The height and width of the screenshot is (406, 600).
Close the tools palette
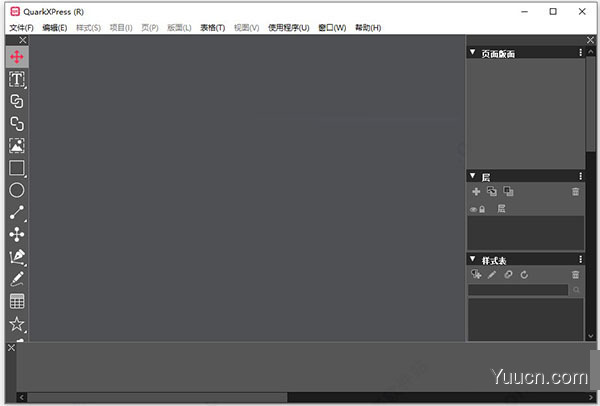click(23, 40)
